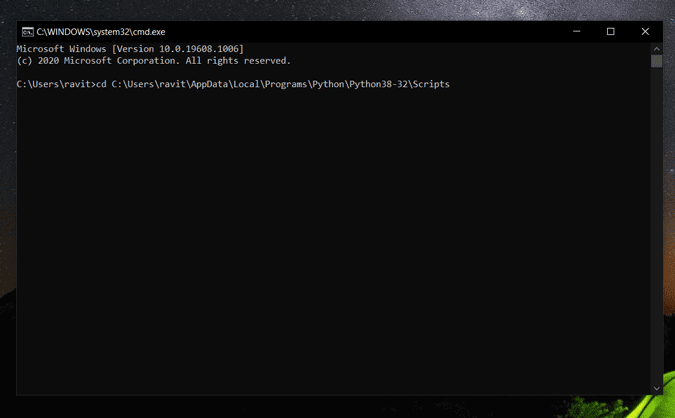
Task: Click the cd command in the prompt
Action: [101, 84]
